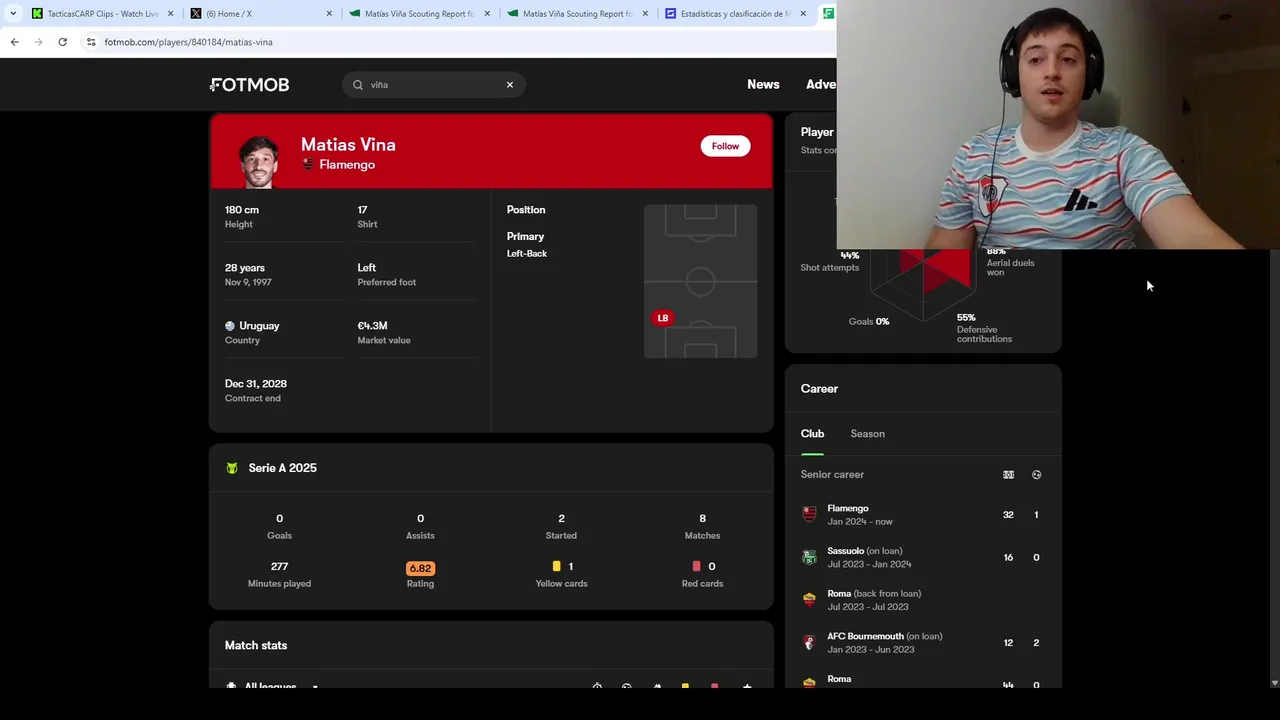Go back using the browser back arrow
Screen dimensions: 1280x720
tap(14, 42)
